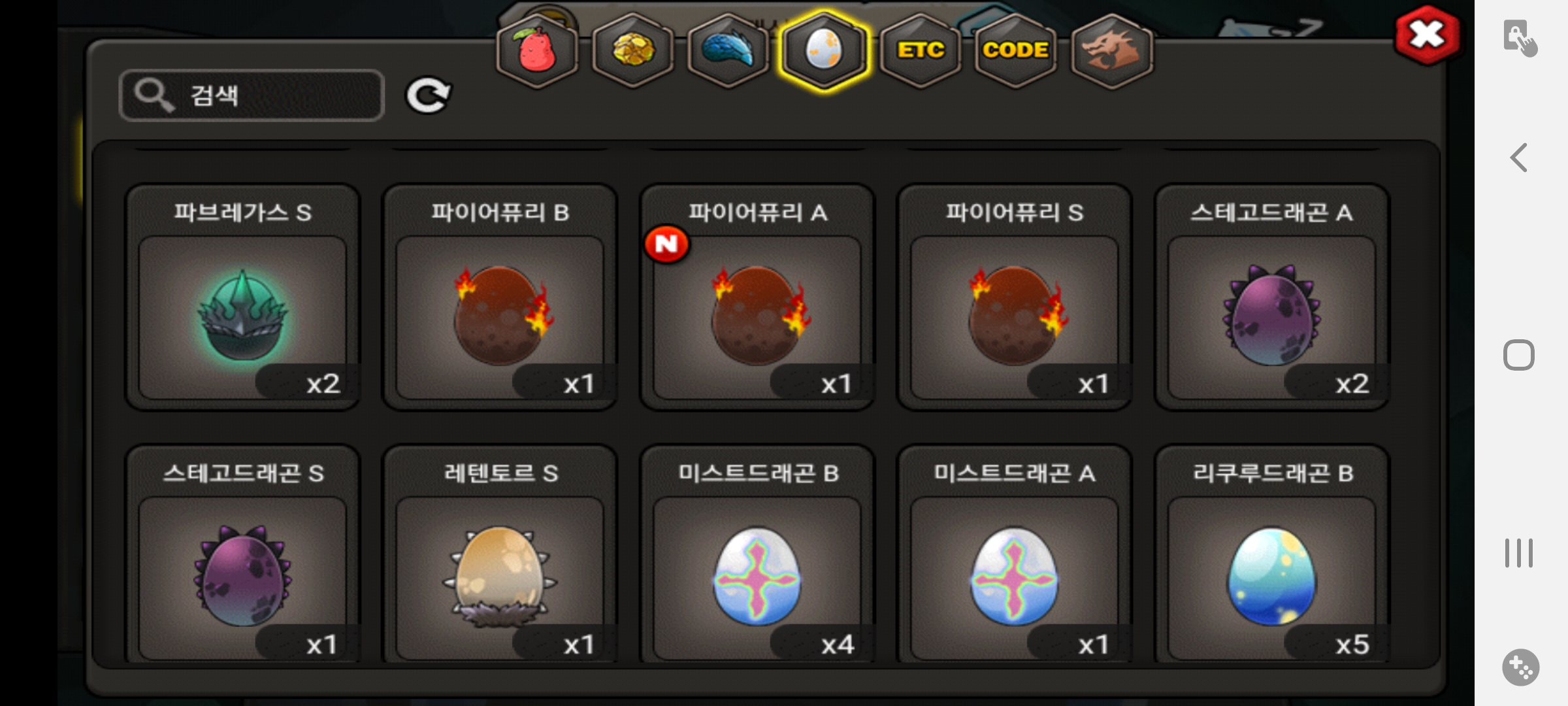This screenshot has height=706, width=1568.
Task: Open the dragon head category tab
Action: 1111,51
